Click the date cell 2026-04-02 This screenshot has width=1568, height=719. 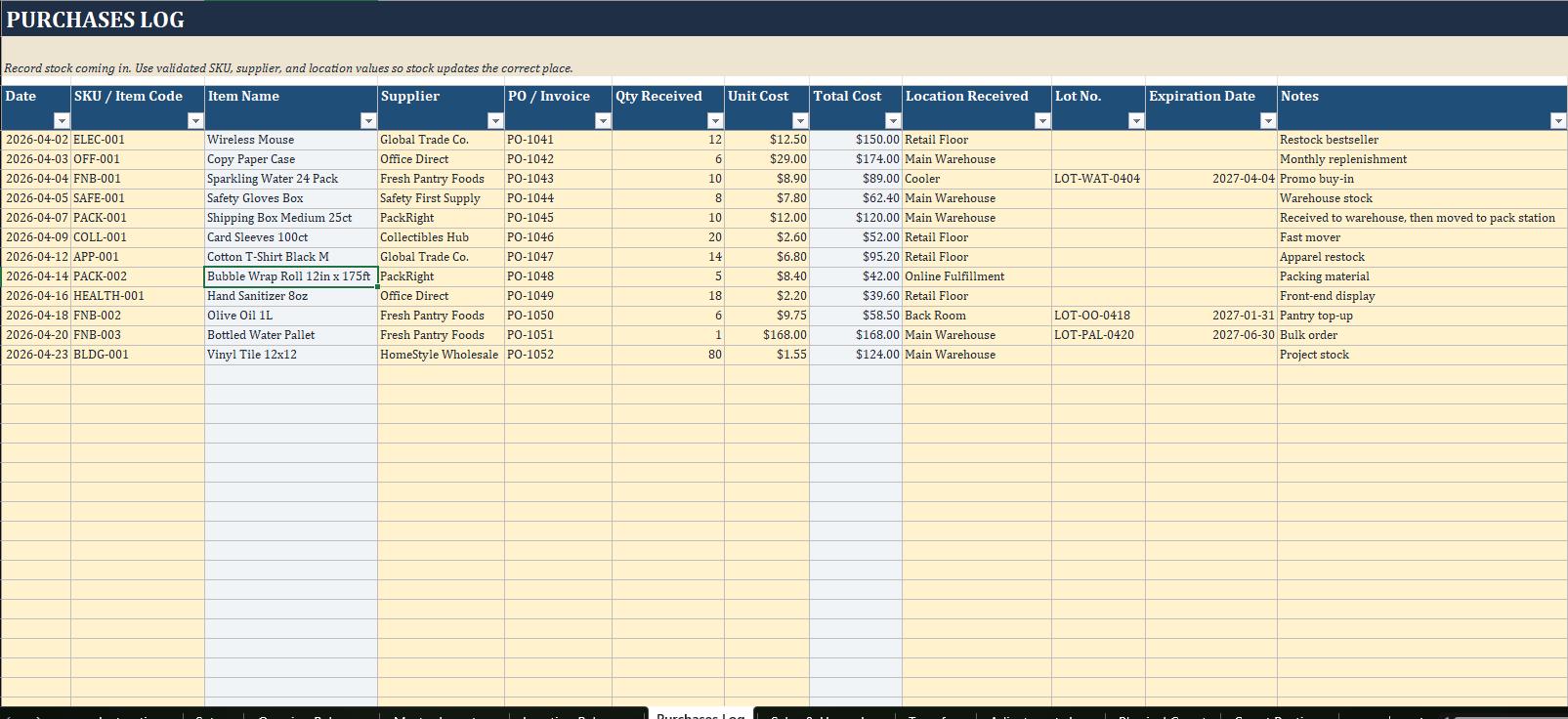[36, 140]
